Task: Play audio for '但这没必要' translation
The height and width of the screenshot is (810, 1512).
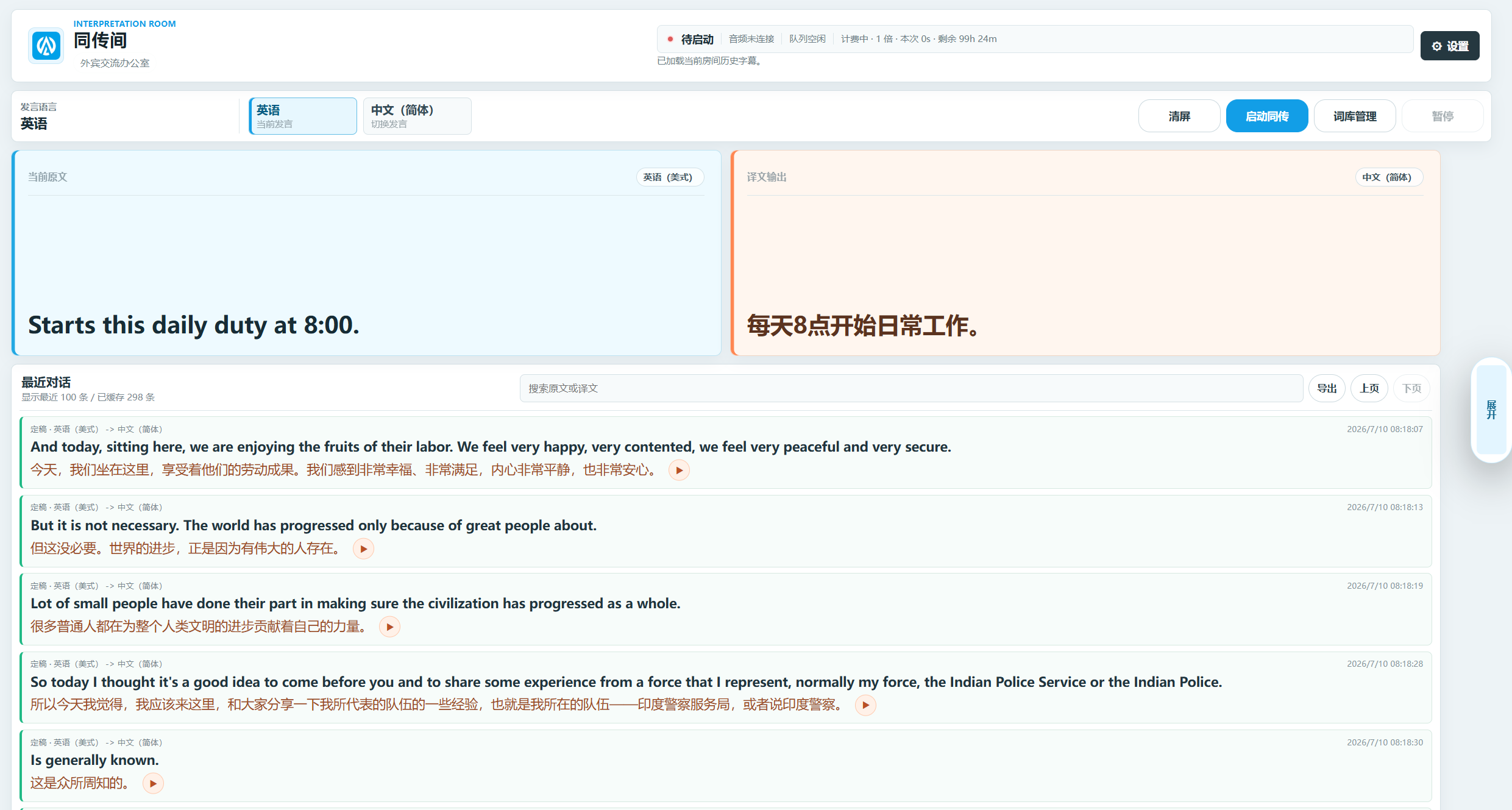Action: pos(363,549)
